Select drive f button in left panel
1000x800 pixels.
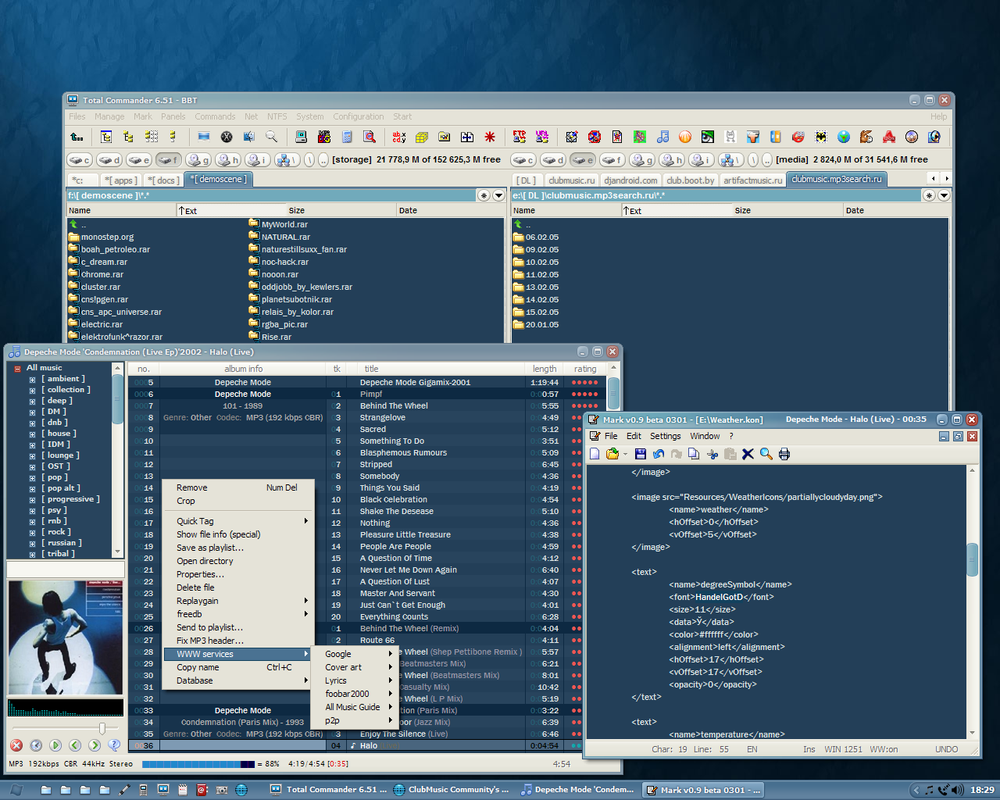pos(168,159)
